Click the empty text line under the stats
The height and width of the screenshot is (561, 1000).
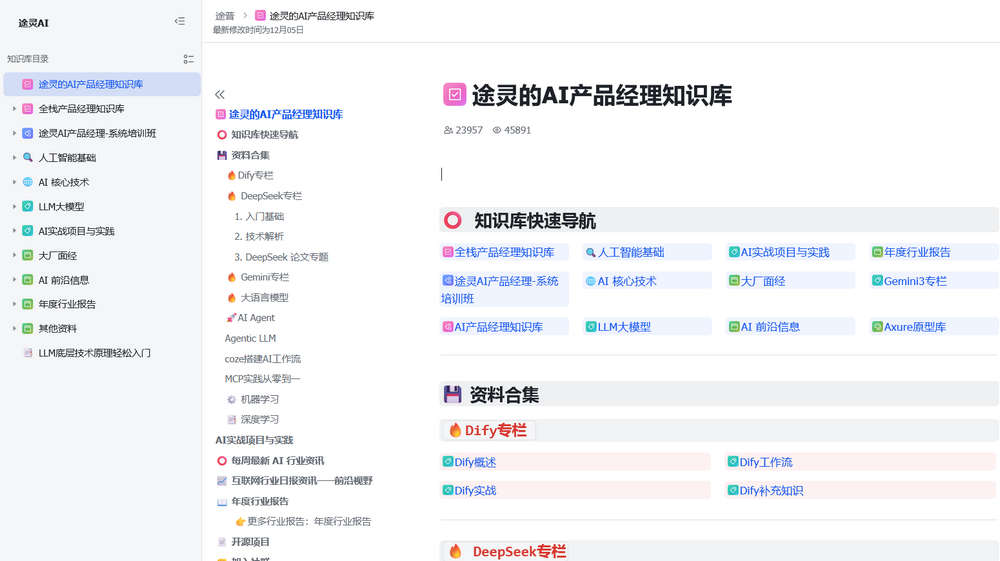click(719, 174)
